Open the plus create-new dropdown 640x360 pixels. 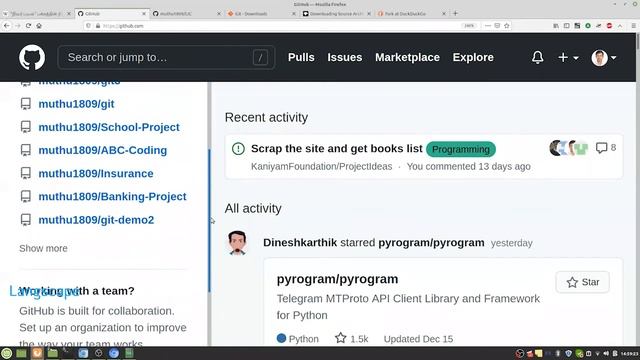tap(568, 58)
